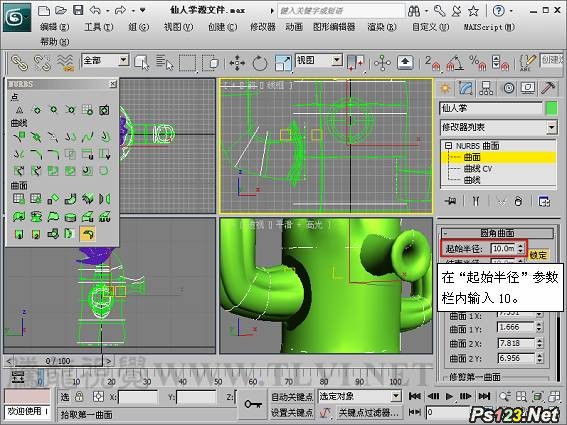This screenshot has width=567, height=425.
Task: Open the 修改器列表 modifier list dropdown
Action: pyautogui.click(x=499, y=127)
